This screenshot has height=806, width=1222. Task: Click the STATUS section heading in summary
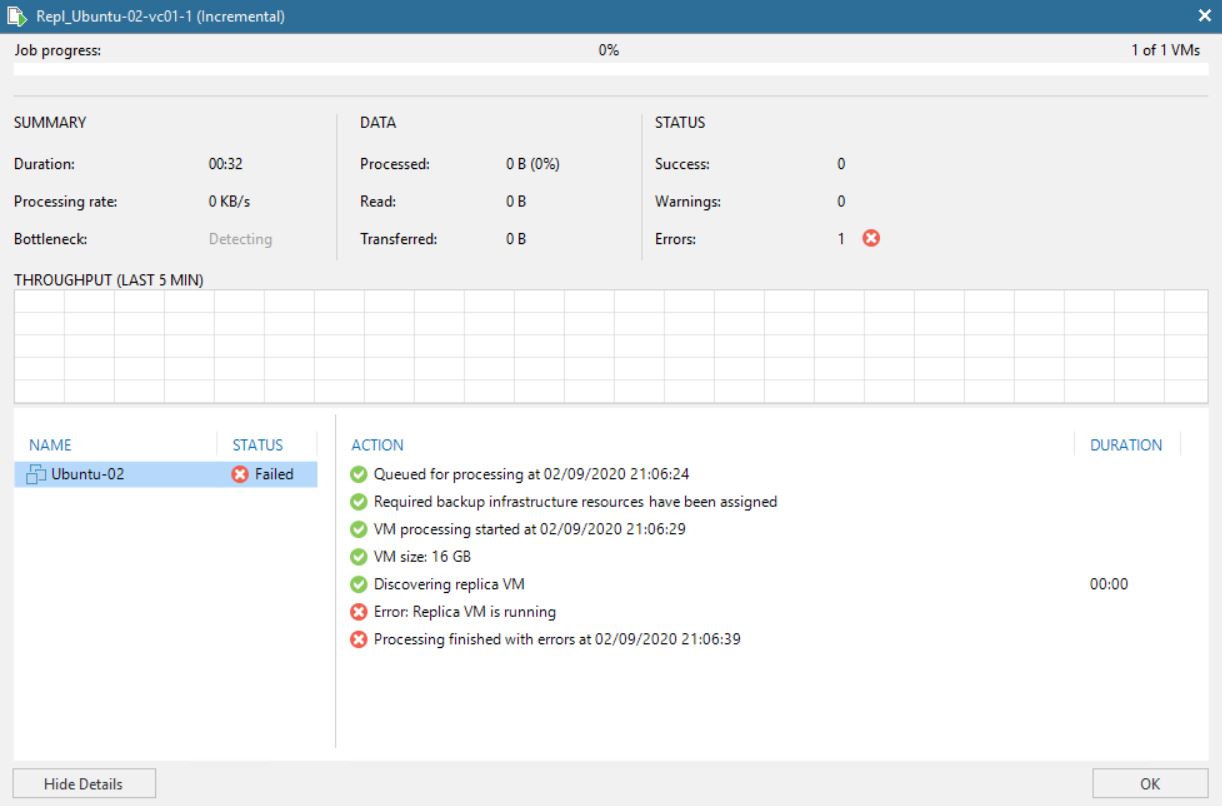pyautogui.click(x=680, y=123)
